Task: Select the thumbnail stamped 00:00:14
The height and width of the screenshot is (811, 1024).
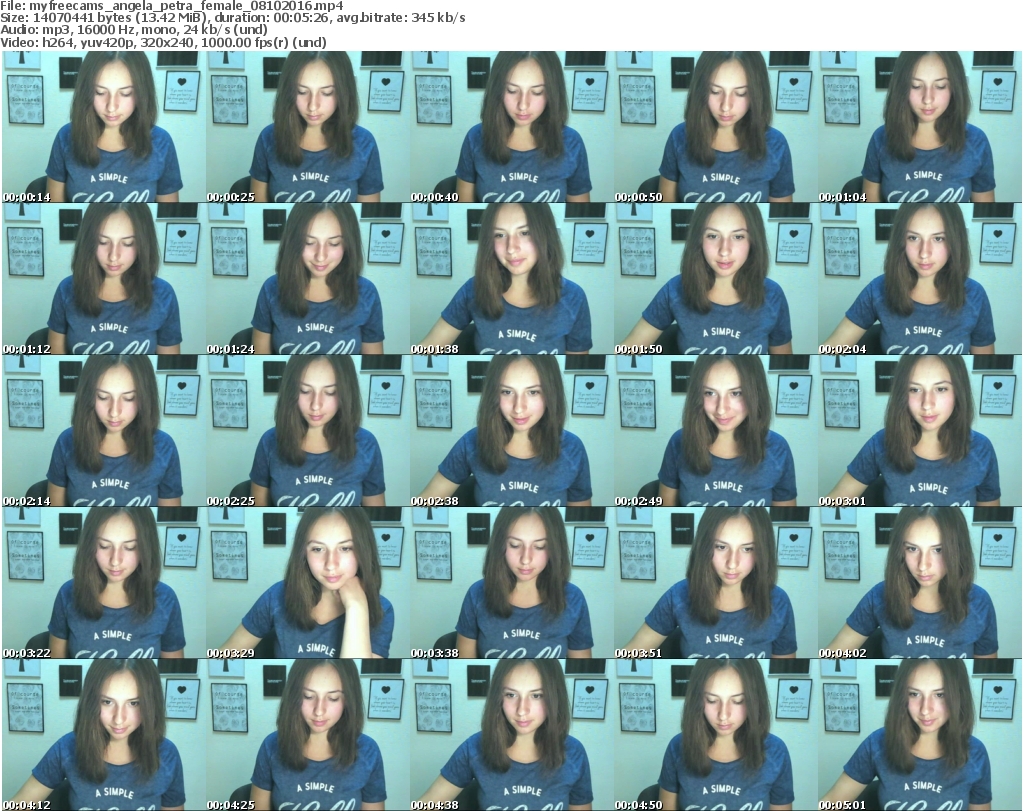Action: tap(104, 127)
